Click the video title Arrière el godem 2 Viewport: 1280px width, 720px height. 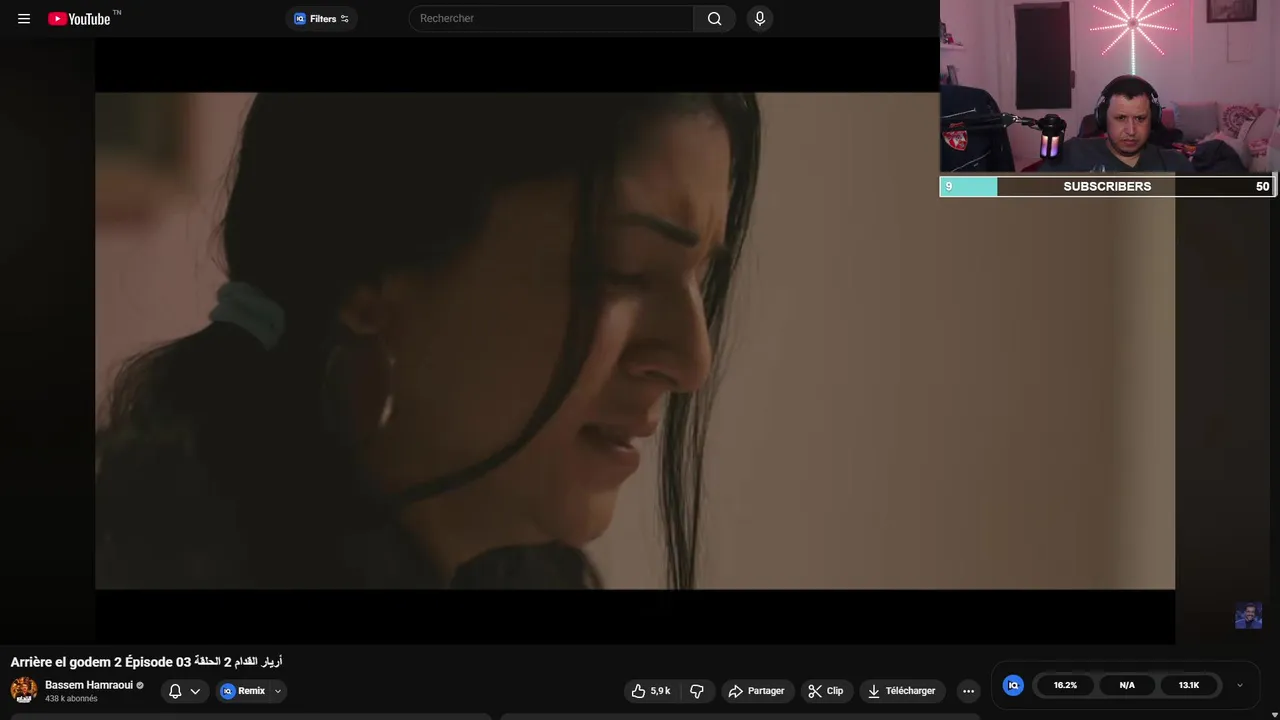click(x=147, y=662)
